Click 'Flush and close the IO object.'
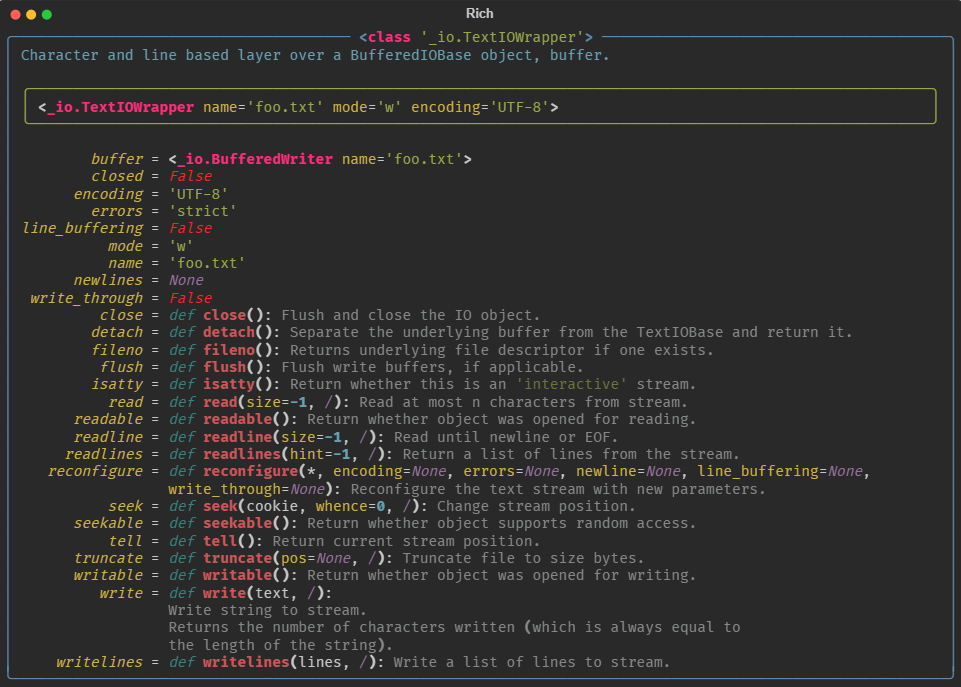Viewport: 961px width, 687px height. coord(411,316)
